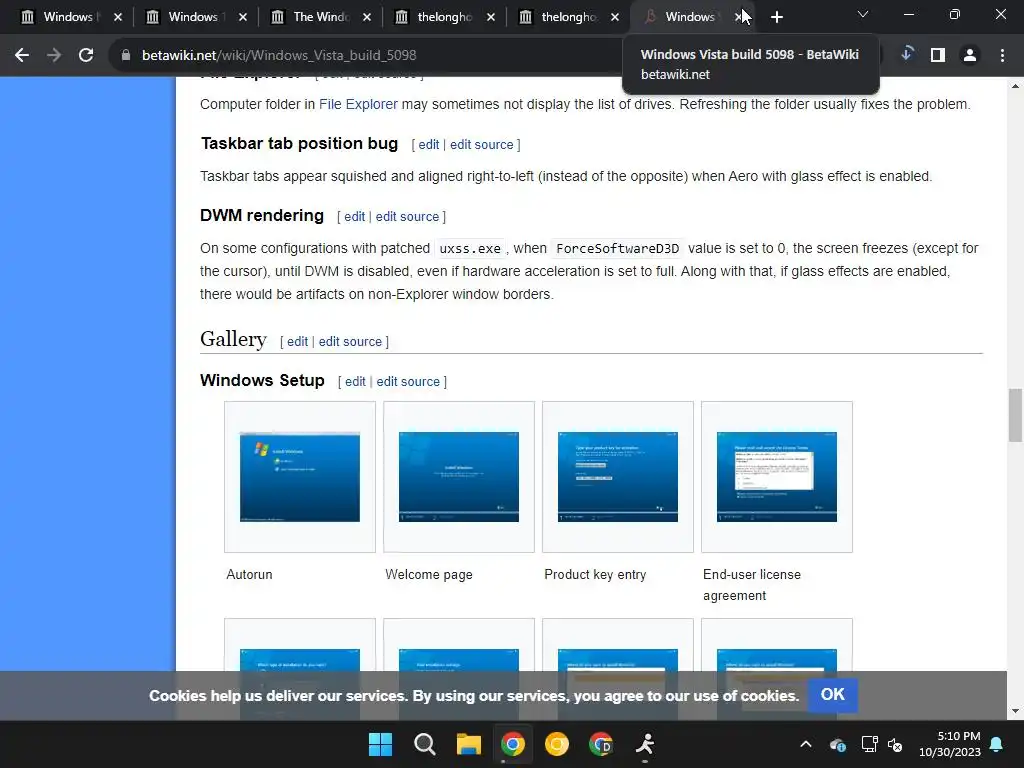Open the Chrome Canary taskbar icon
The width and height of the screenshot is (1024, 768).
click(x=556, y=744)
